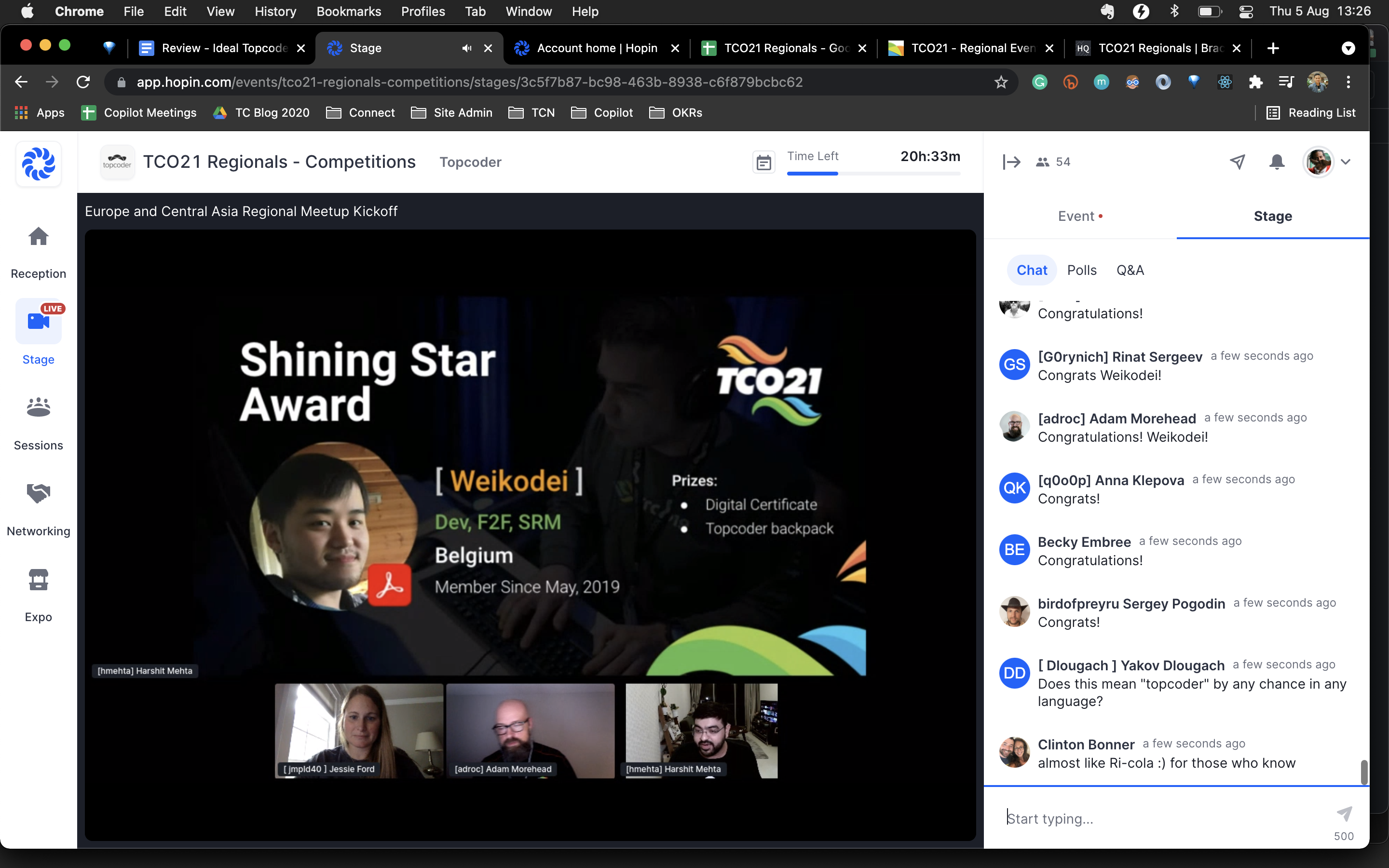Select the Stage panel tab
Image resolution: width=1389 pixels, height=868 pixels.
(1272, 216)
